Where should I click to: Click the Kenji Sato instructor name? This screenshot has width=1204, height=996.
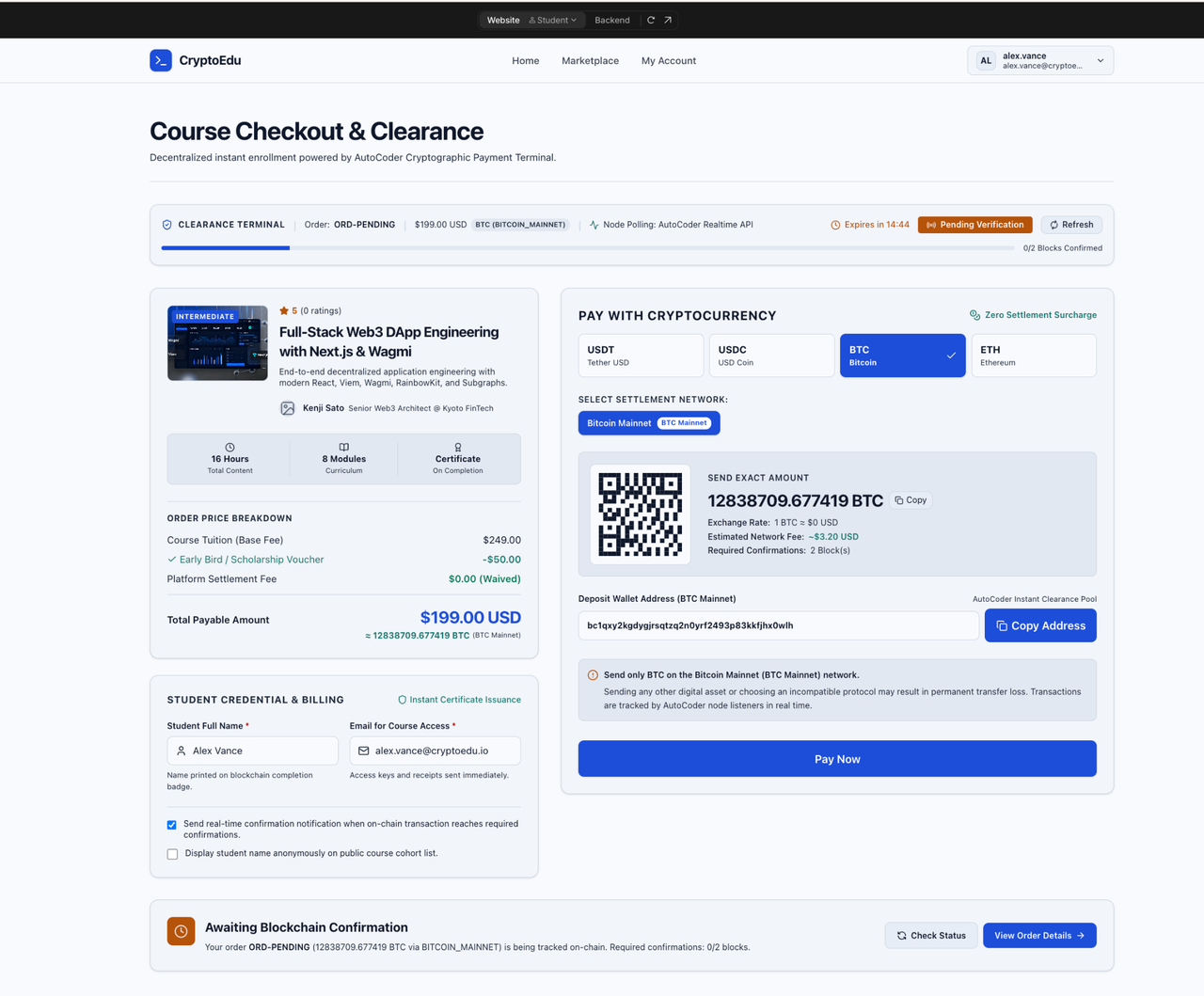point(324,408)
